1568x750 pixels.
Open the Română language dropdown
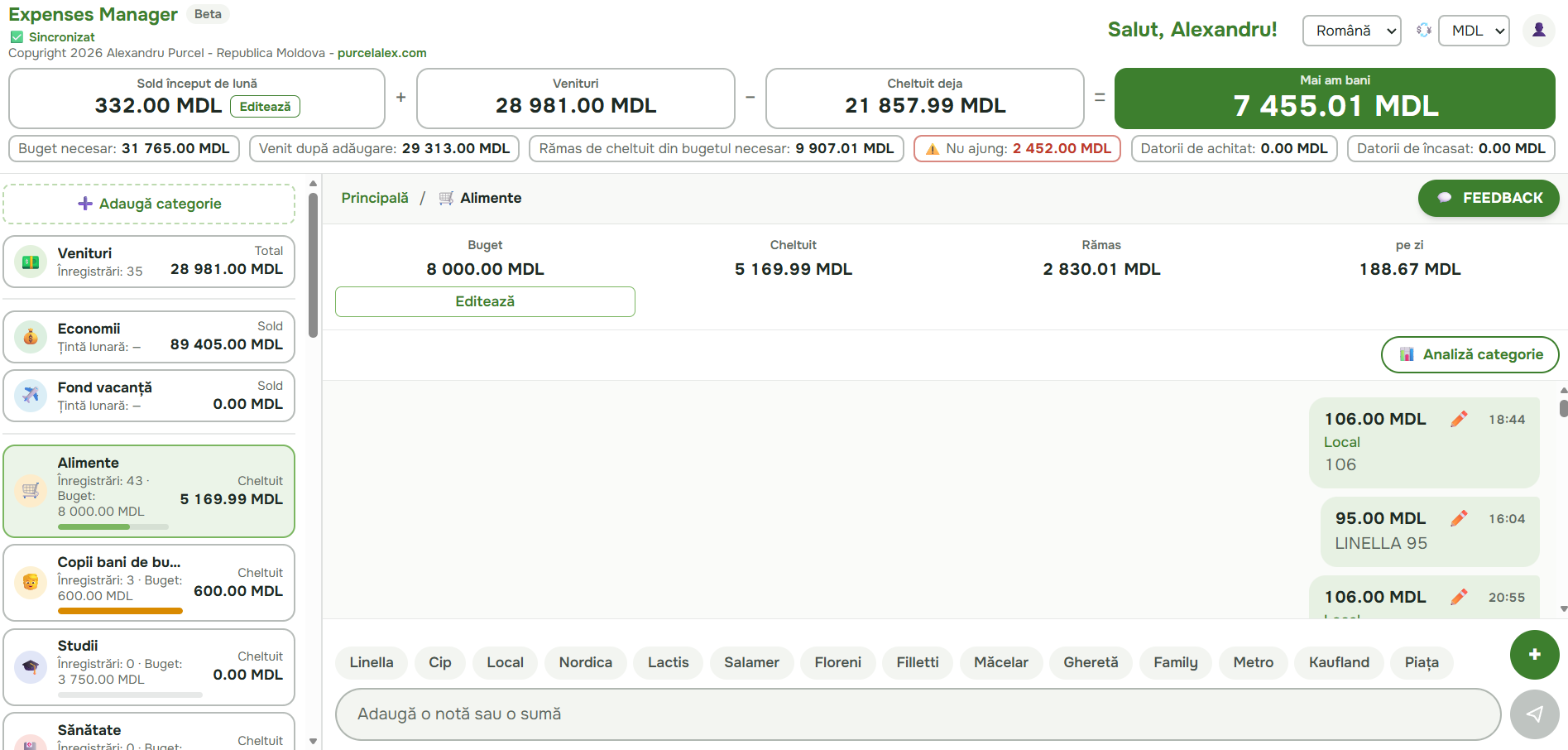pyautogui.click(x=1351, y=31)
